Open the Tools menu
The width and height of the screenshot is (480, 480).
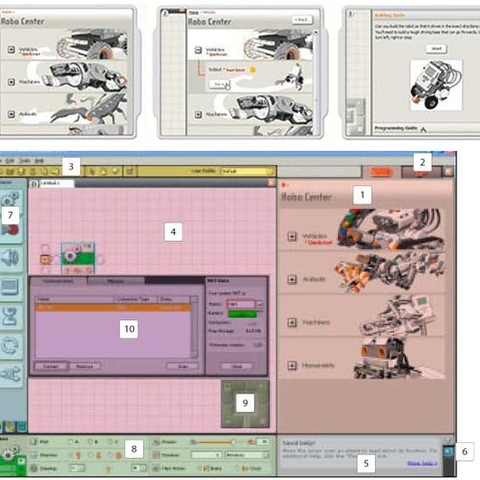[x=24, y=161]
